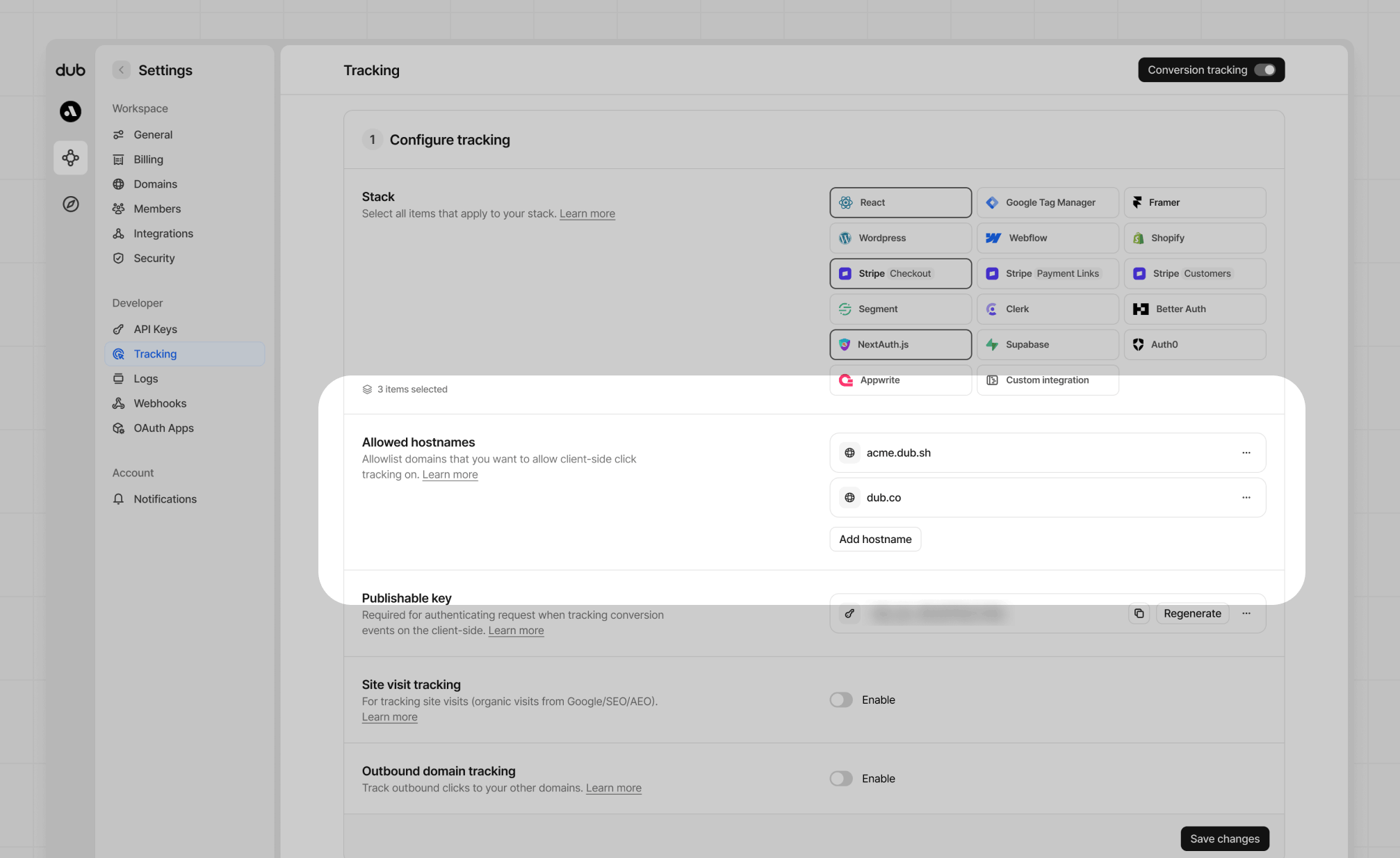Open Security settings

click(184, 258)
